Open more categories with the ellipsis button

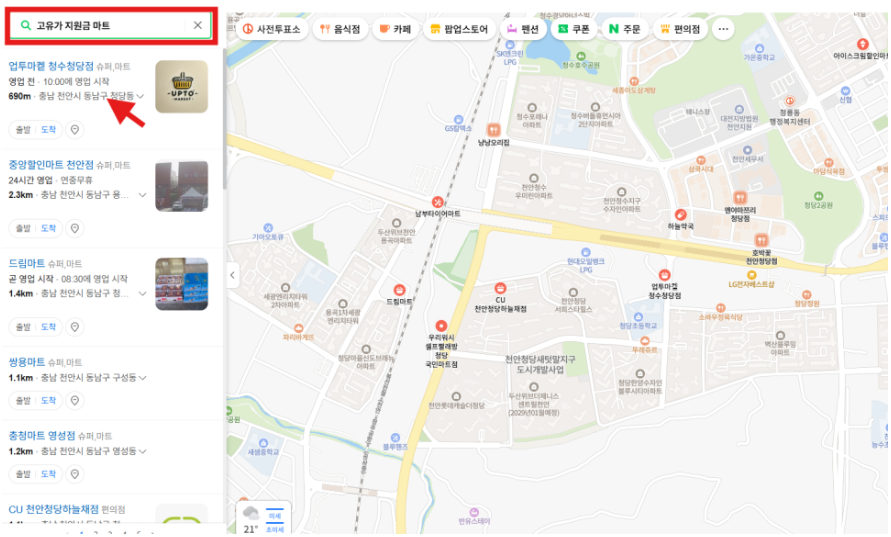(x=723, y=29)
